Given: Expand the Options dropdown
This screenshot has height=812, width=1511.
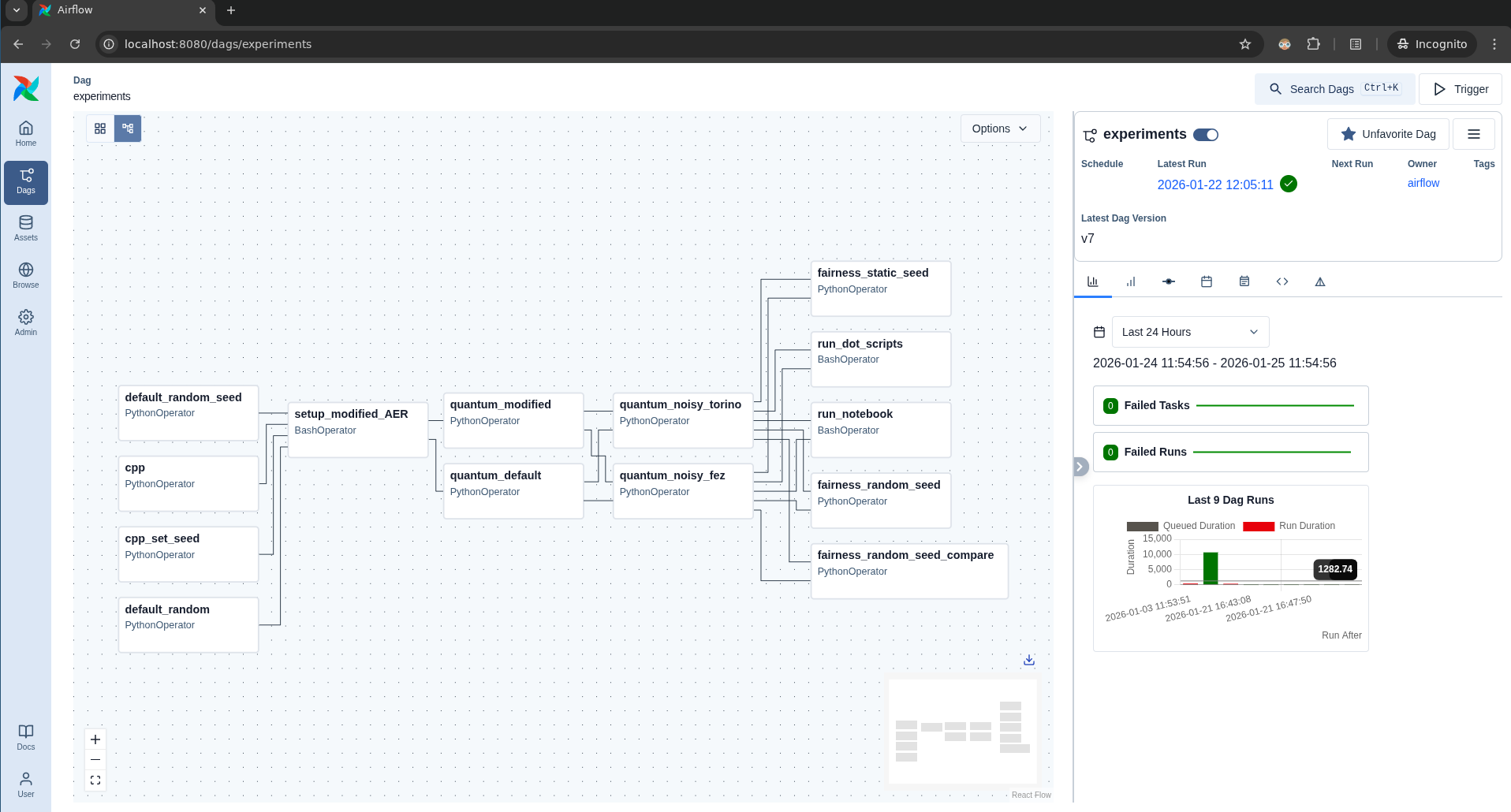Looking at the screenshot, I should click(x=999, y=129).
